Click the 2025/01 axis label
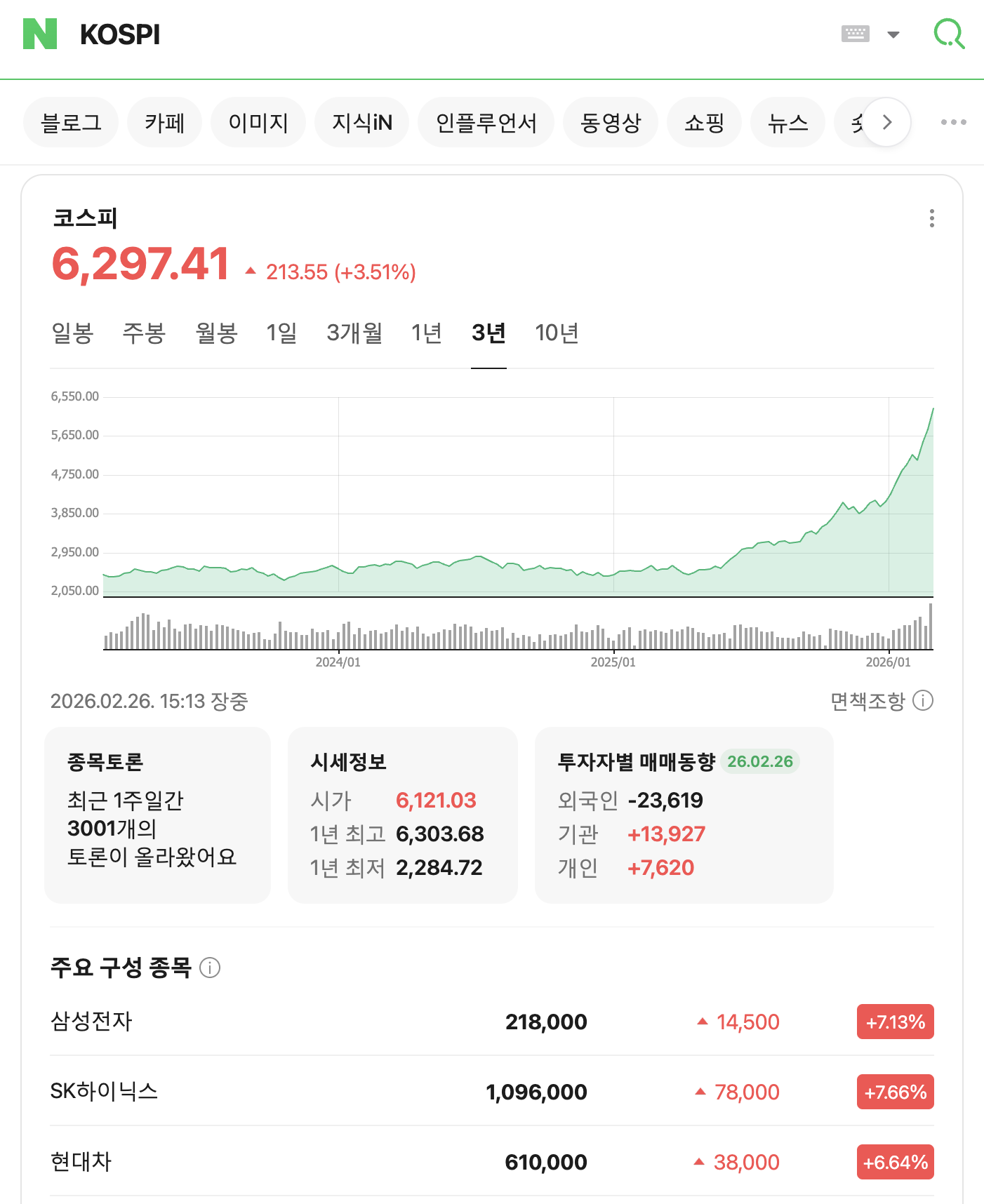The height and width of the screenshot is (1204, 984). point(613,662)
